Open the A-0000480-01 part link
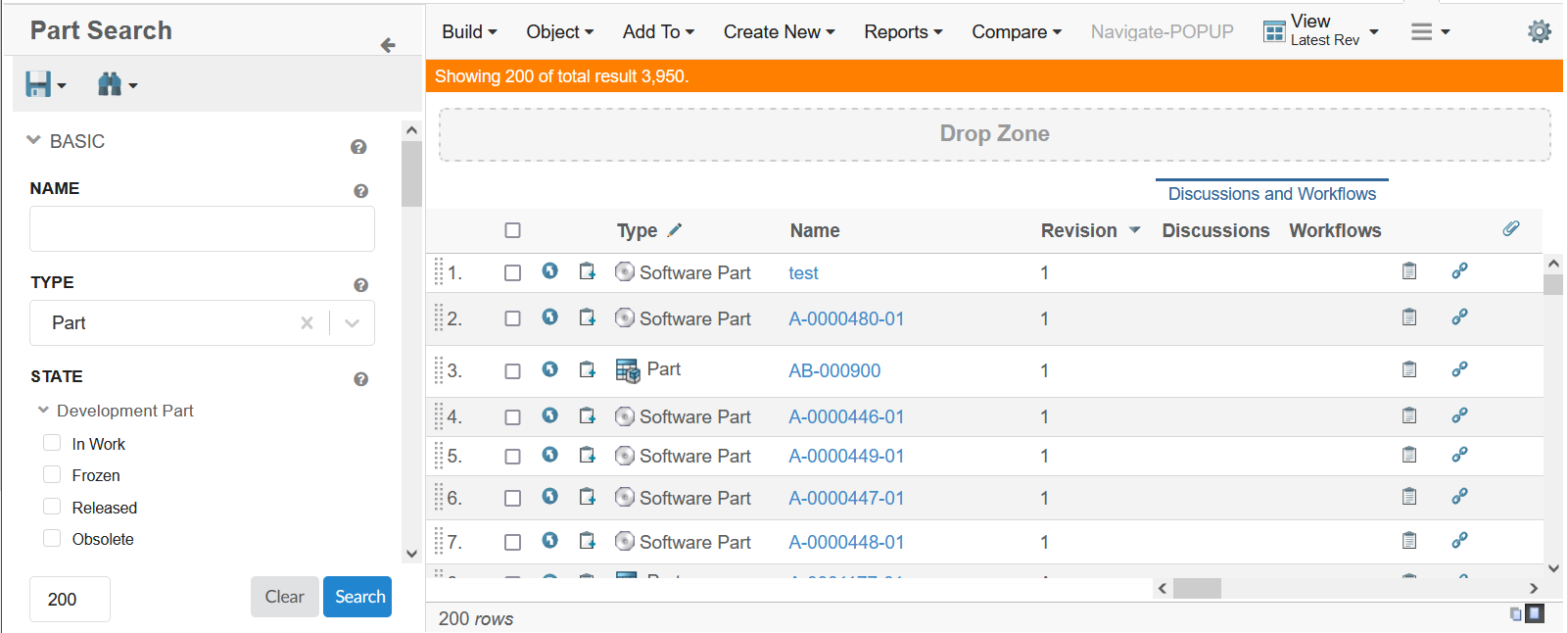 click(x=846, y=318)
